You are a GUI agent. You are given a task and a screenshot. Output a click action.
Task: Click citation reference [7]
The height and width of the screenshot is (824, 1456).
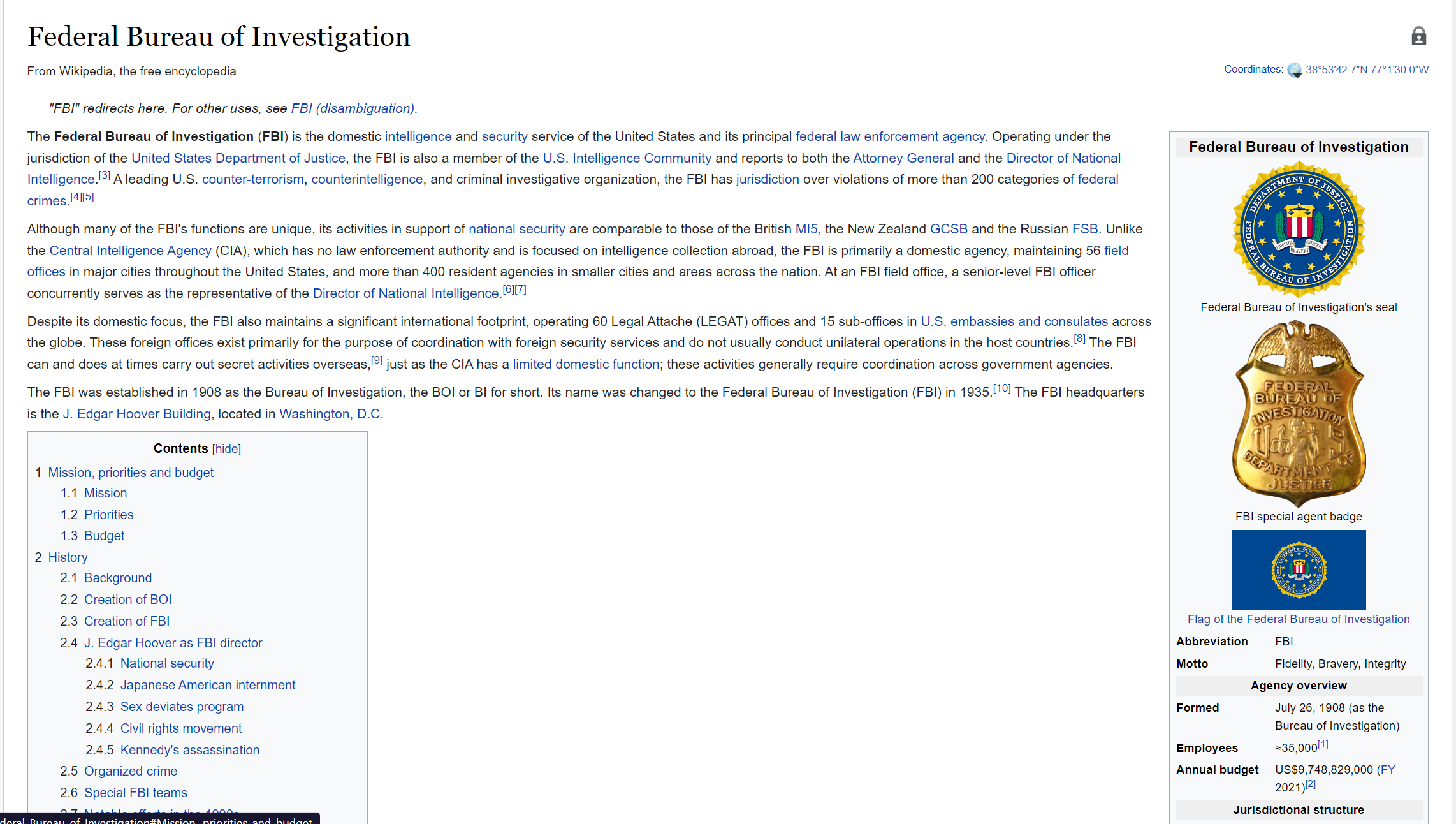[x=520, y=289]
